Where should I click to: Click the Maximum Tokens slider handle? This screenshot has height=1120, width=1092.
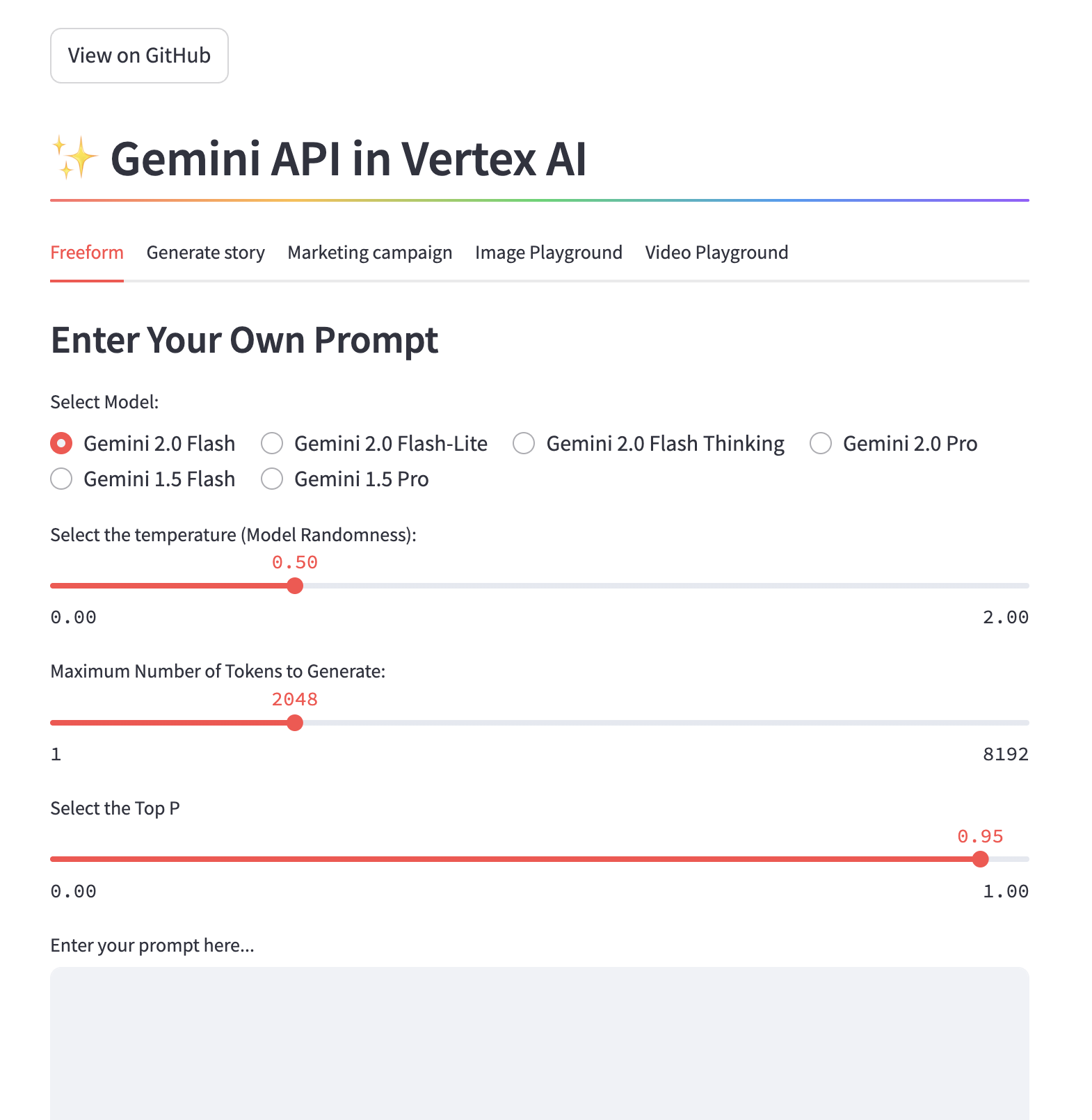pyautogui.click(x=295, y=723)
